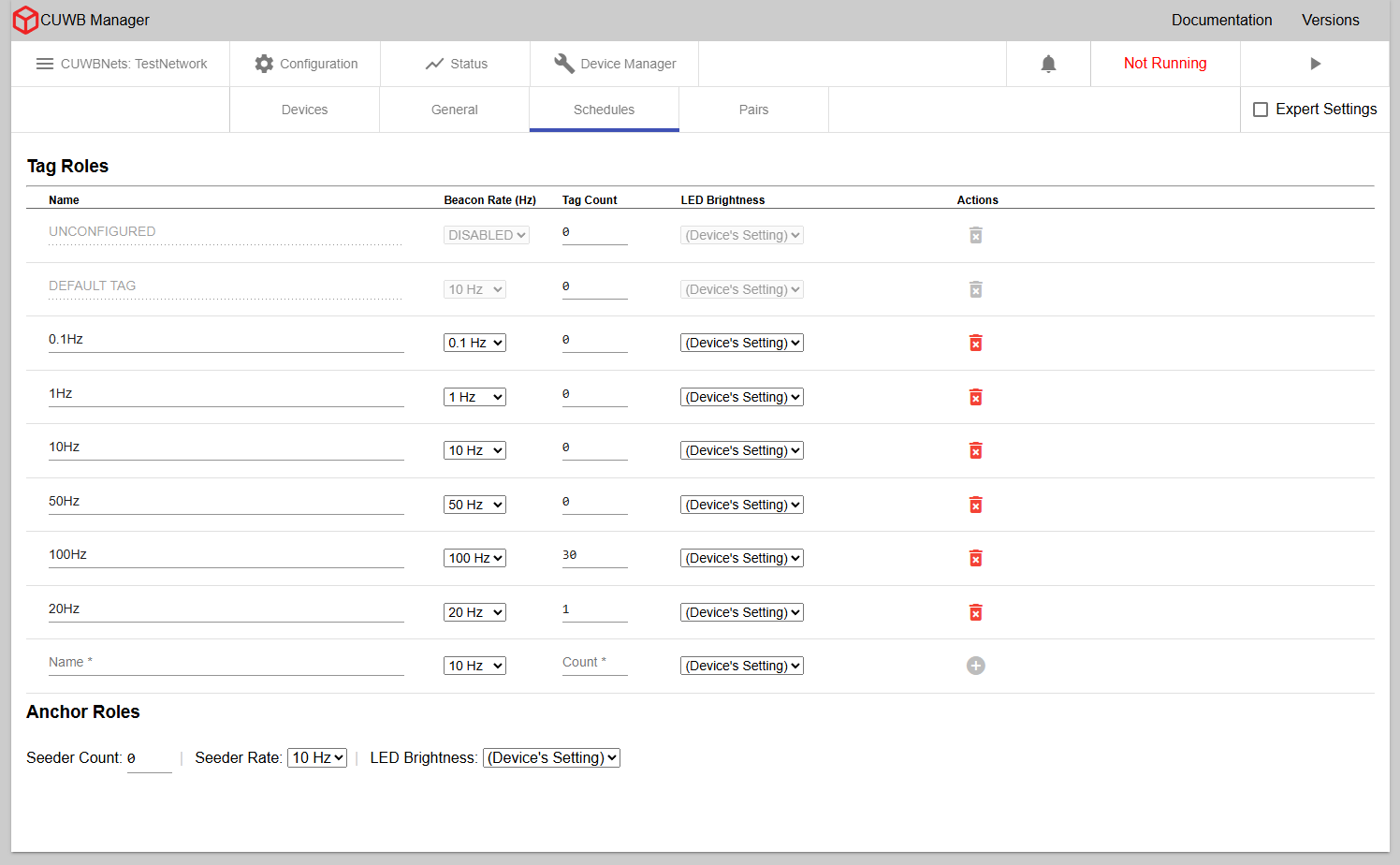Image resolution: width=1400 pixels, height=865 pixels.
Task: Delete the 10Hz tag role
Action: (975, 450)
